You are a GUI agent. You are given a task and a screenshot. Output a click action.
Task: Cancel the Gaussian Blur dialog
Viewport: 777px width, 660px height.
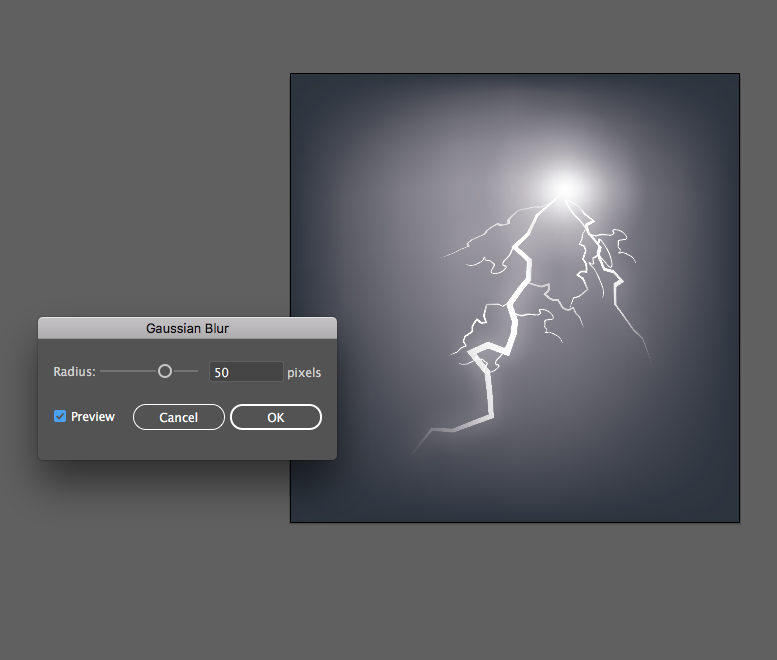click(178, 417)
